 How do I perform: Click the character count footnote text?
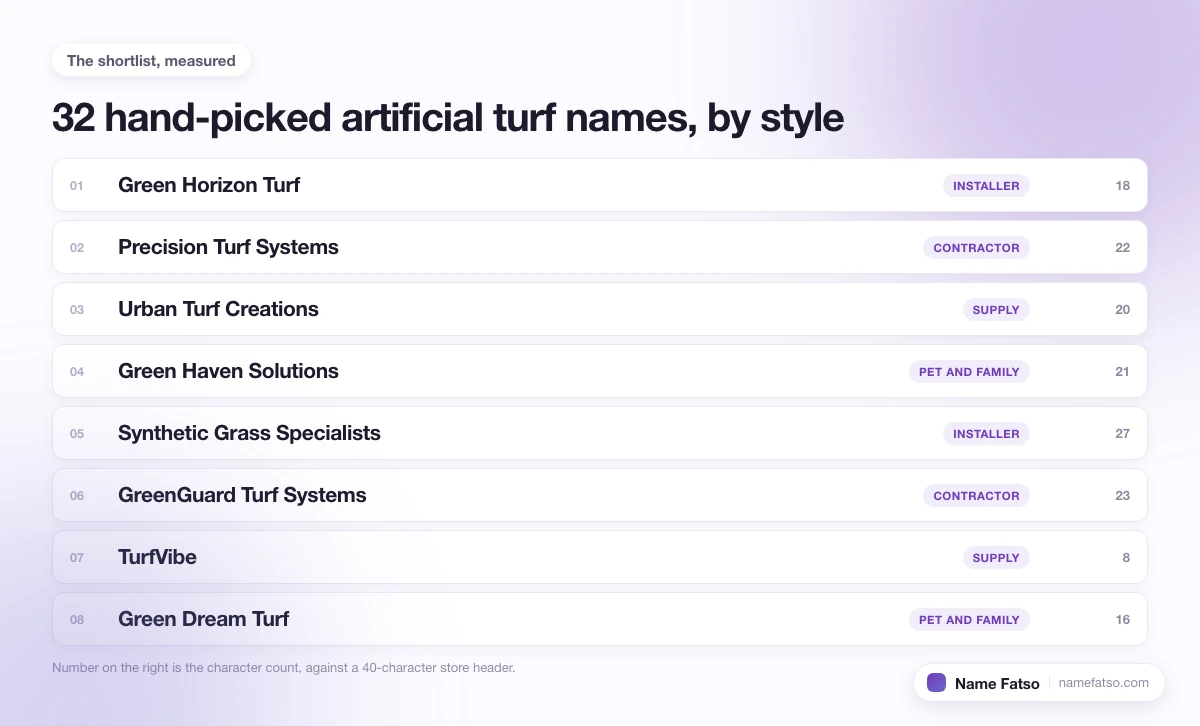click(x=283, y=667)
